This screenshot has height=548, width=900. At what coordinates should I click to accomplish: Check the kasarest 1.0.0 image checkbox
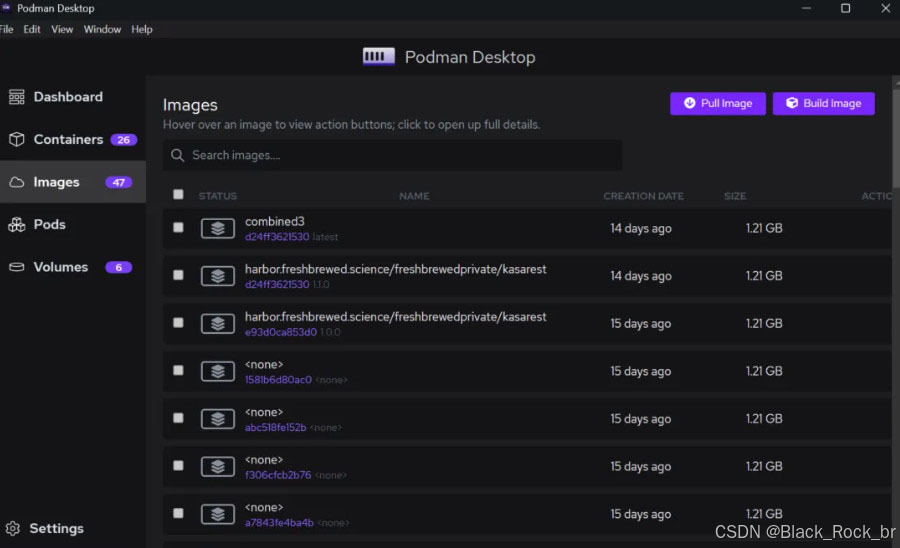(x=179, y=323)
